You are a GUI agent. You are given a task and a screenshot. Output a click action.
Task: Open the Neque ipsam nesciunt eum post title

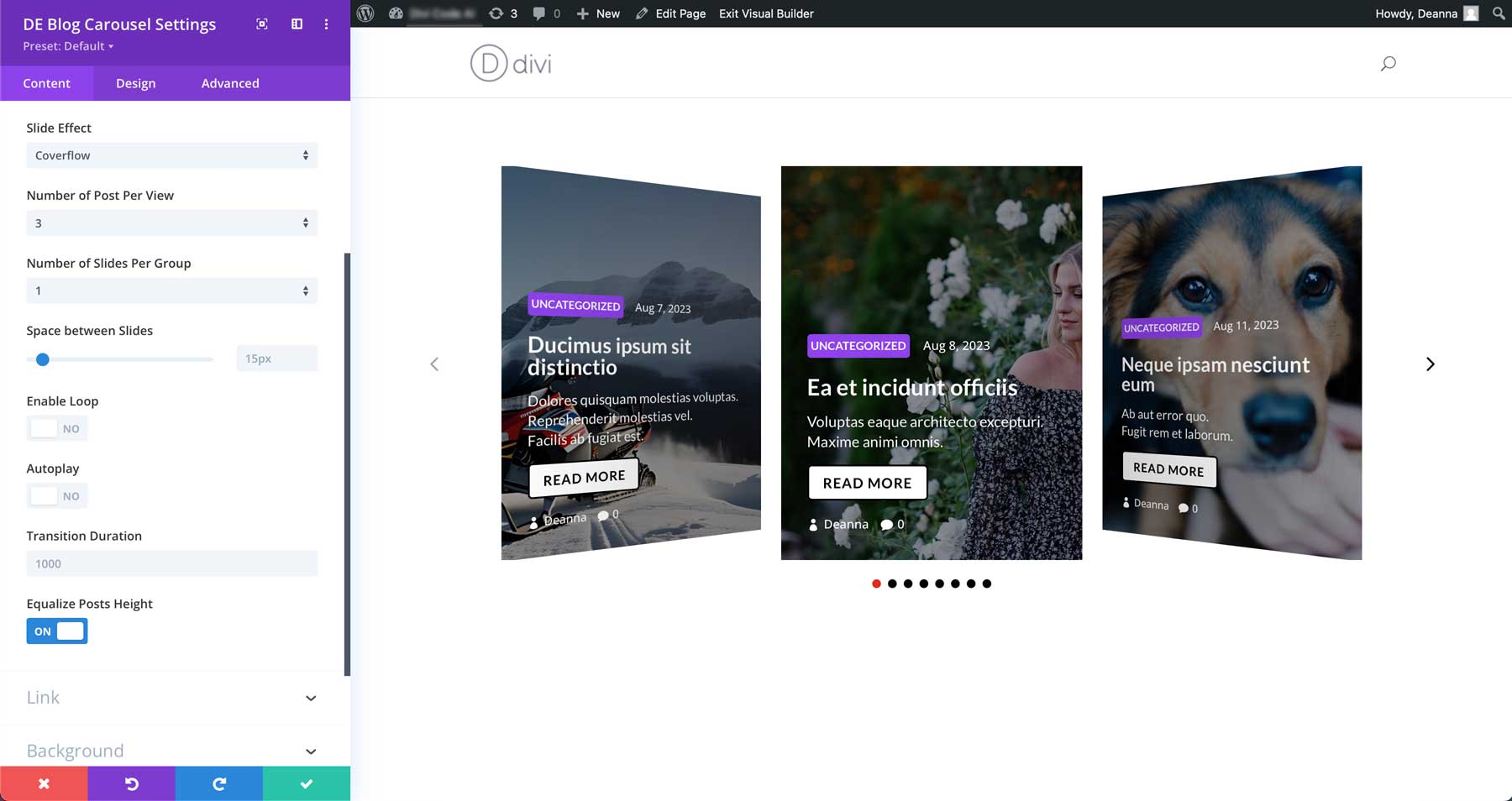click(1215, 374)
